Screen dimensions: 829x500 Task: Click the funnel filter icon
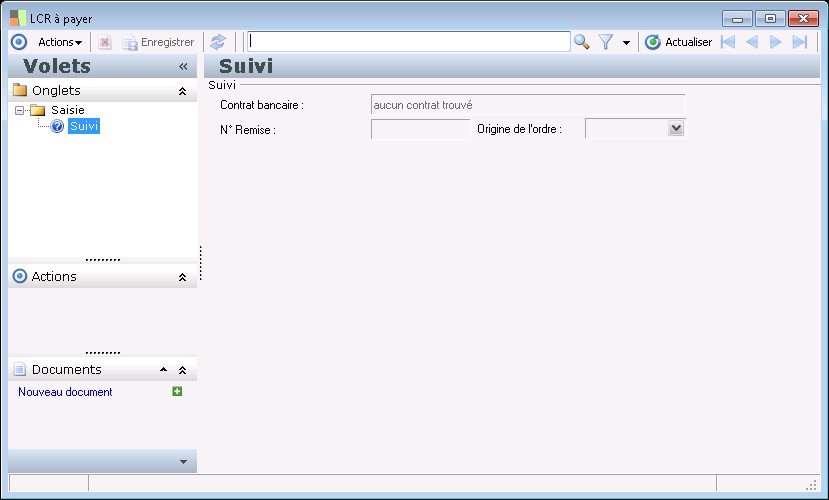coord(606,42)
